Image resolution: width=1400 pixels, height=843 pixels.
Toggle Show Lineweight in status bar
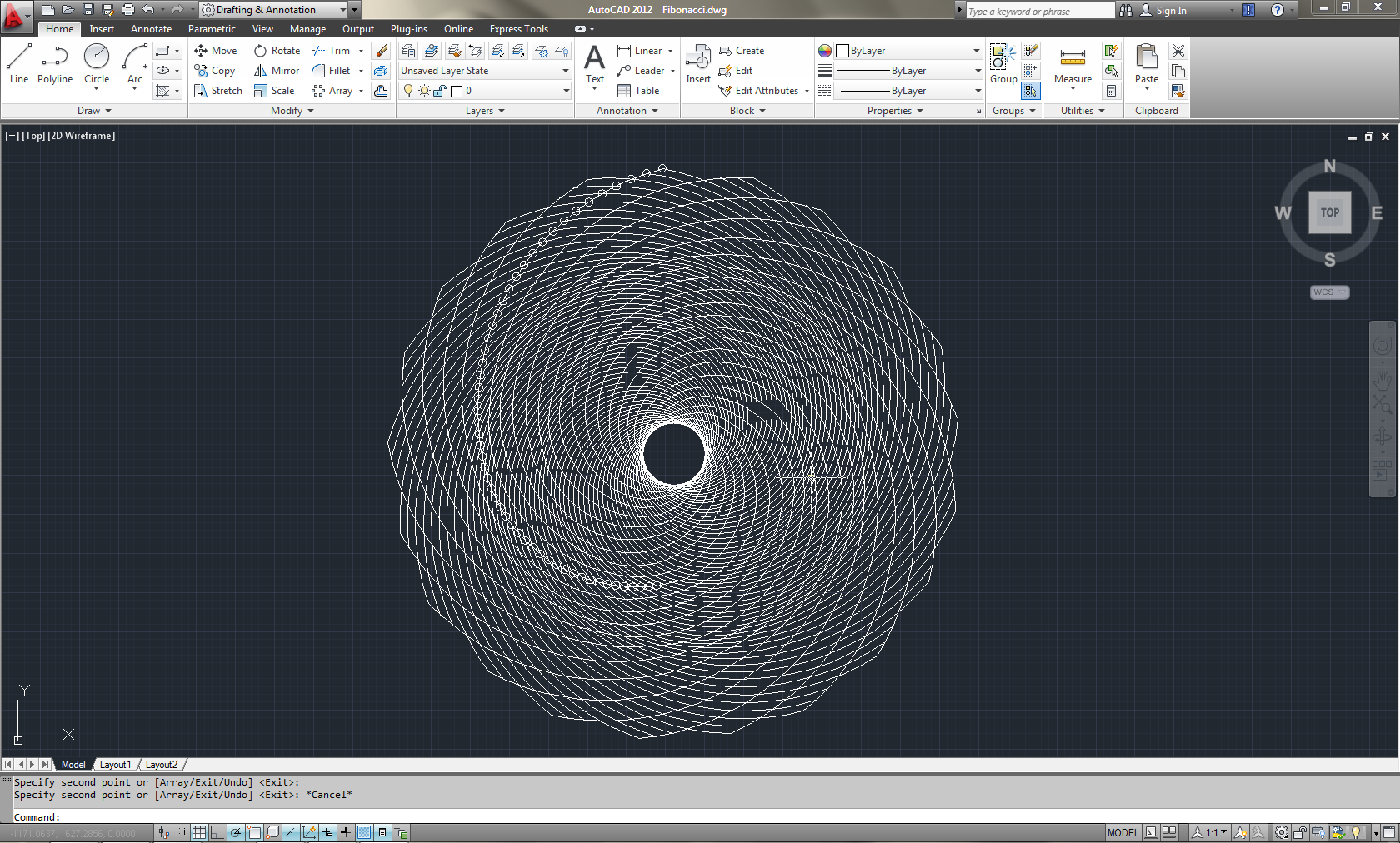point(346,832)
